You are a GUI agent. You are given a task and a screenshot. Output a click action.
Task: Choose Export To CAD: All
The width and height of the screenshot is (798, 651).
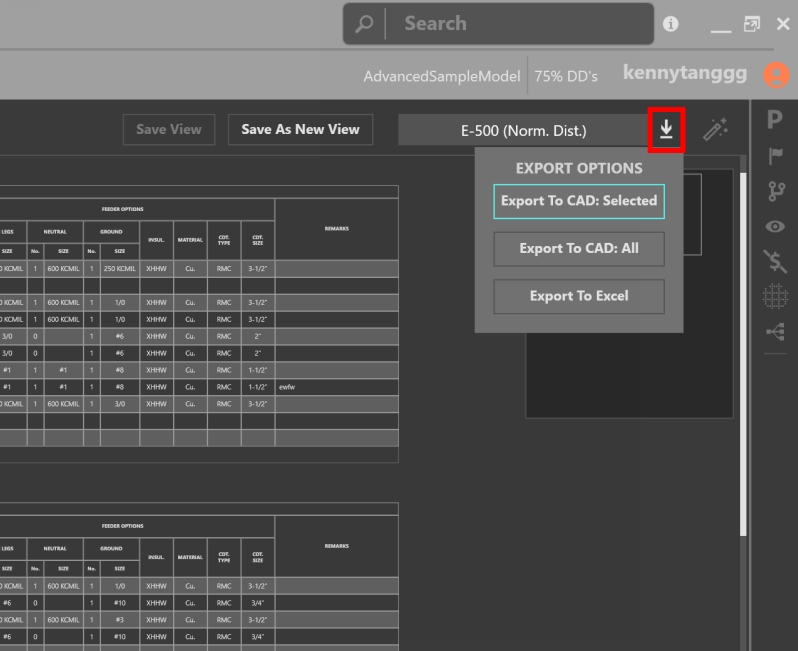coord(579,248)
